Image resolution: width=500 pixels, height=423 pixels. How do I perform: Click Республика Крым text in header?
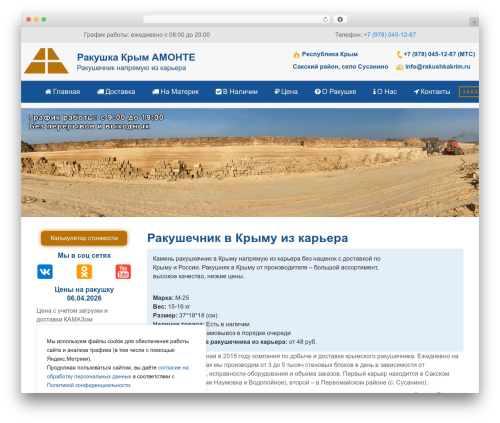tap(330, 54)
